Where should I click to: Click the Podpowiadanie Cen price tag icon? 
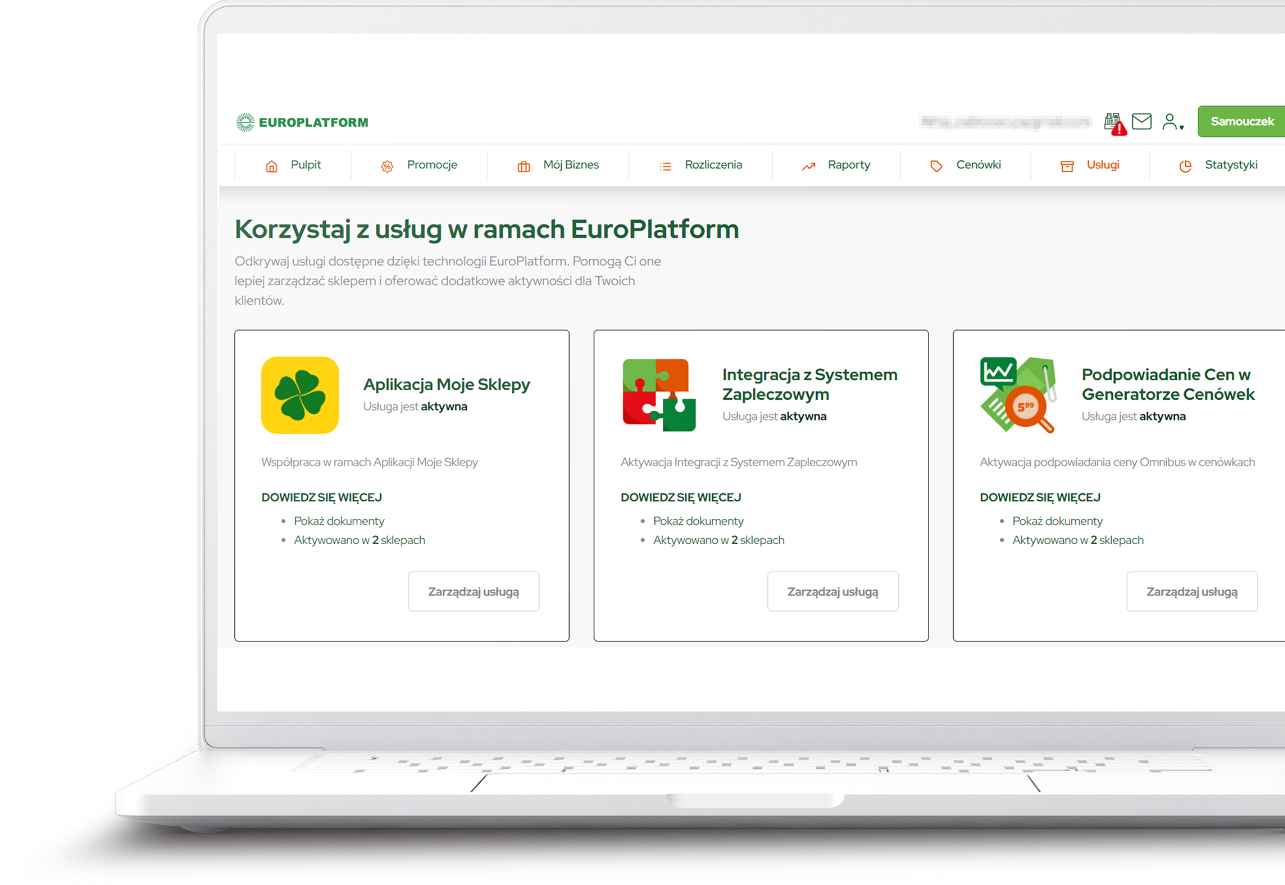[1018, 395]
